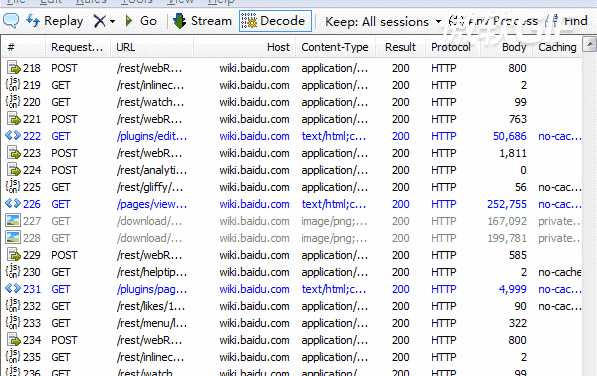Select URL /rest/watch... in session 220
Screen dimensions: 597x376
[x=150, y=102]
